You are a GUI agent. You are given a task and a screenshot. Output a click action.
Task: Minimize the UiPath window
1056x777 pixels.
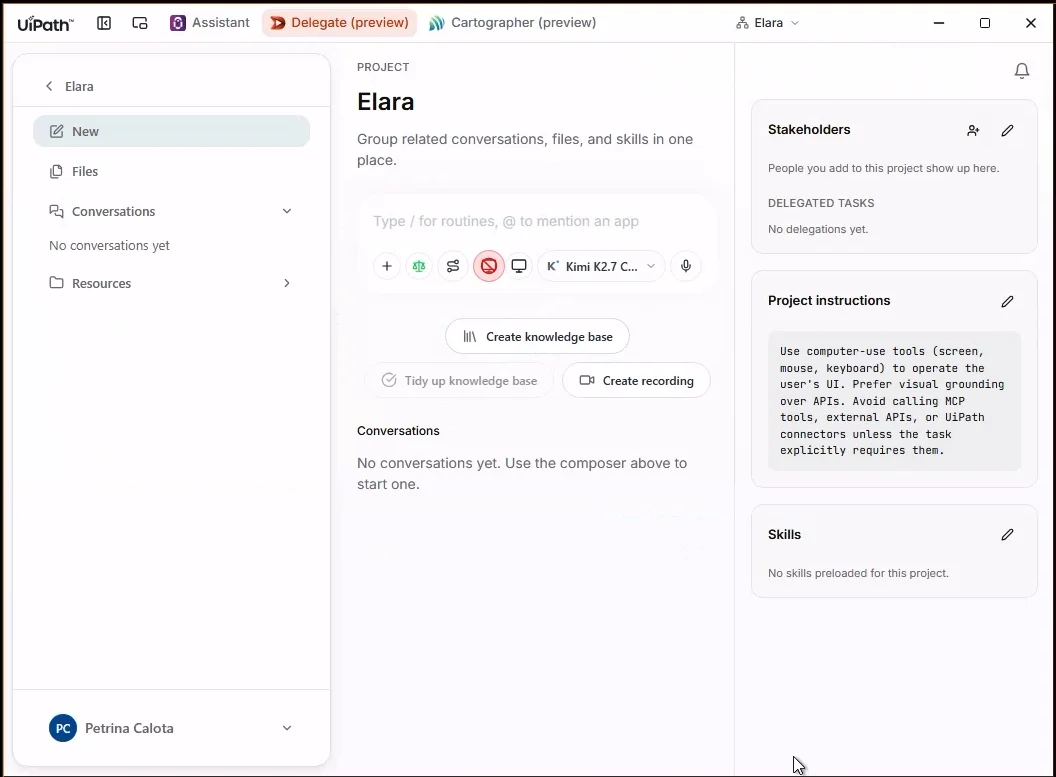939,23
